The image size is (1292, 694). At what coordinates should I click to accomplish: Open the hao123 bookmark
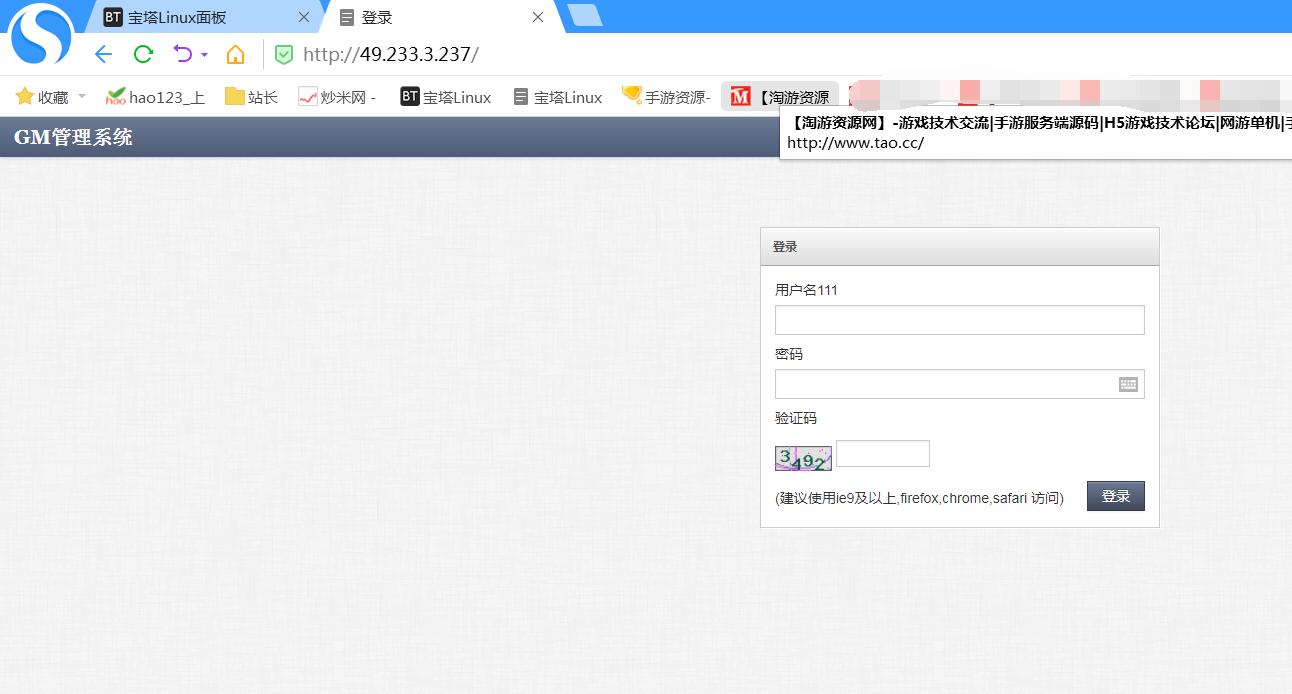tap(155, 97)
